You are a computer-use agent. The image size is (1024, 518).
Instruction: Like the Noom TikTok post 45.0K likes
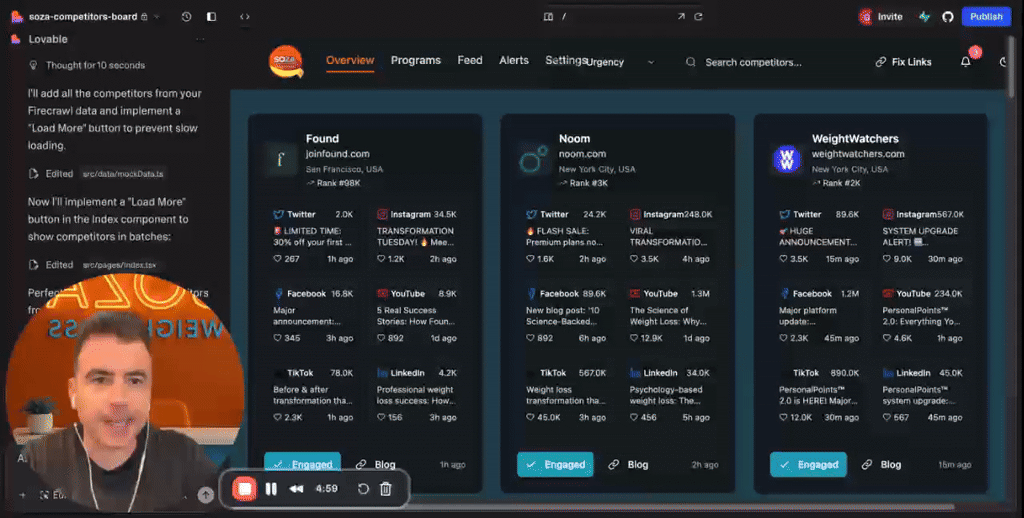pyautogui.click(x=530, y=417)
